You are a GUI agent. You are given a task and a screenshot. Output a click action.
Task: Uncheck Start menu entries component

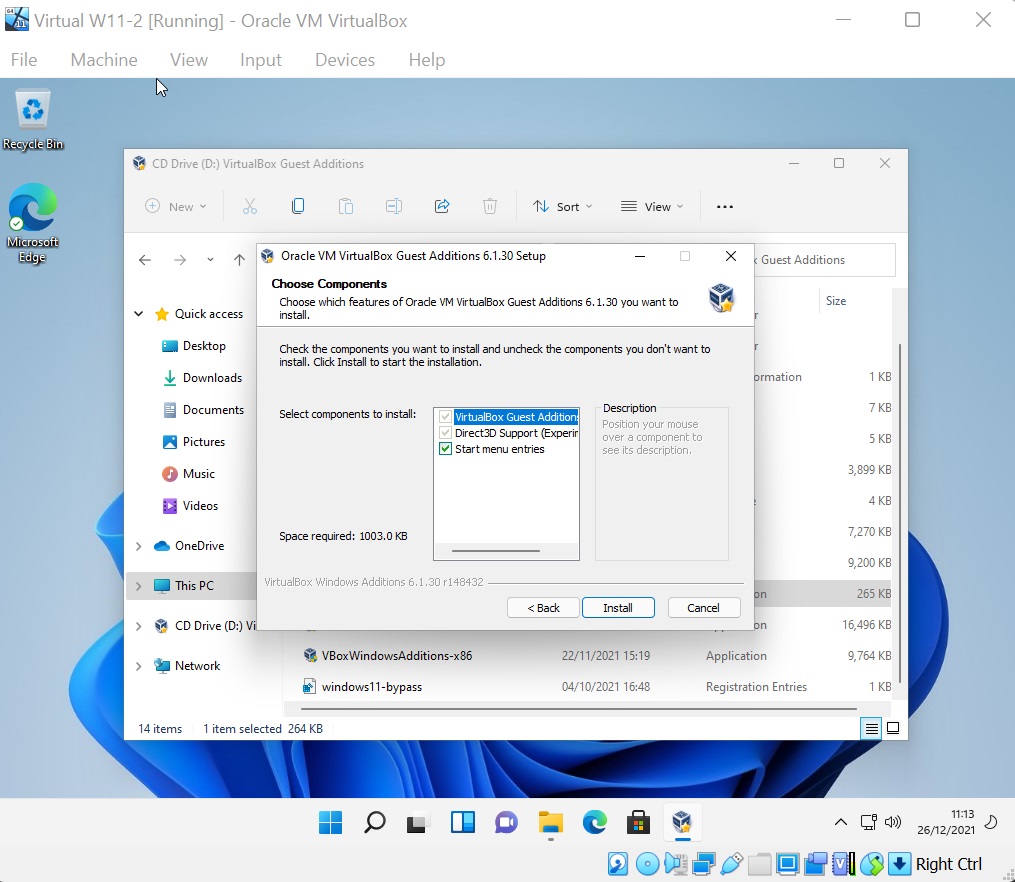click(x=445, y=449)
